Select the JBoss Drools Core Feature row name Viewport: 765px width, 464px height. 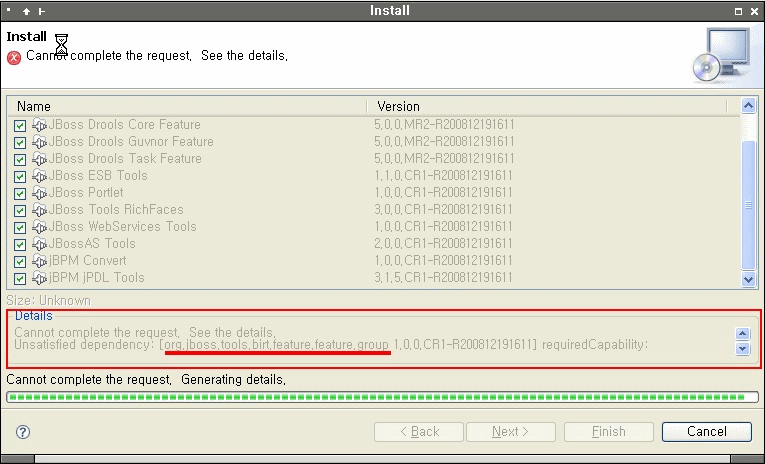tap(125, 125)
